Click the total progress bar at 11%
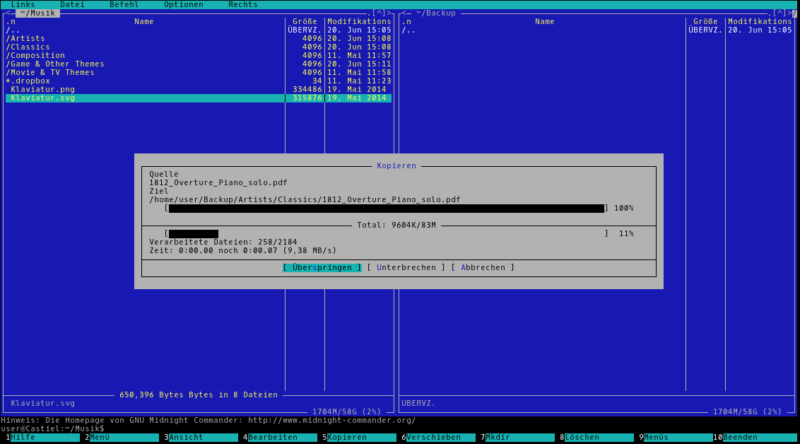The height and width of the screenshot is (444, 800). (386, 233)
